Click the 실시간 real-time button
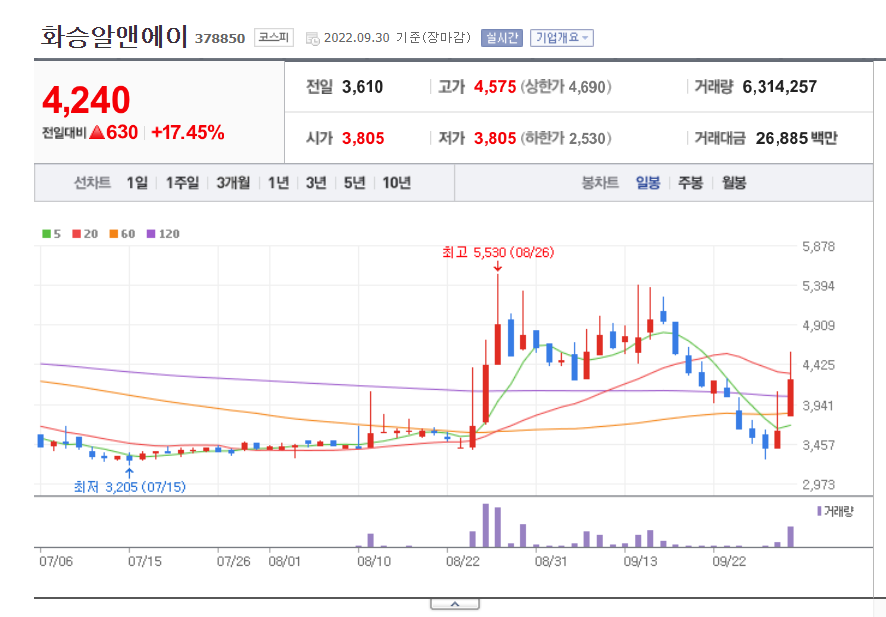The width and height of the screenshot is (886, 617). [502, 38]
